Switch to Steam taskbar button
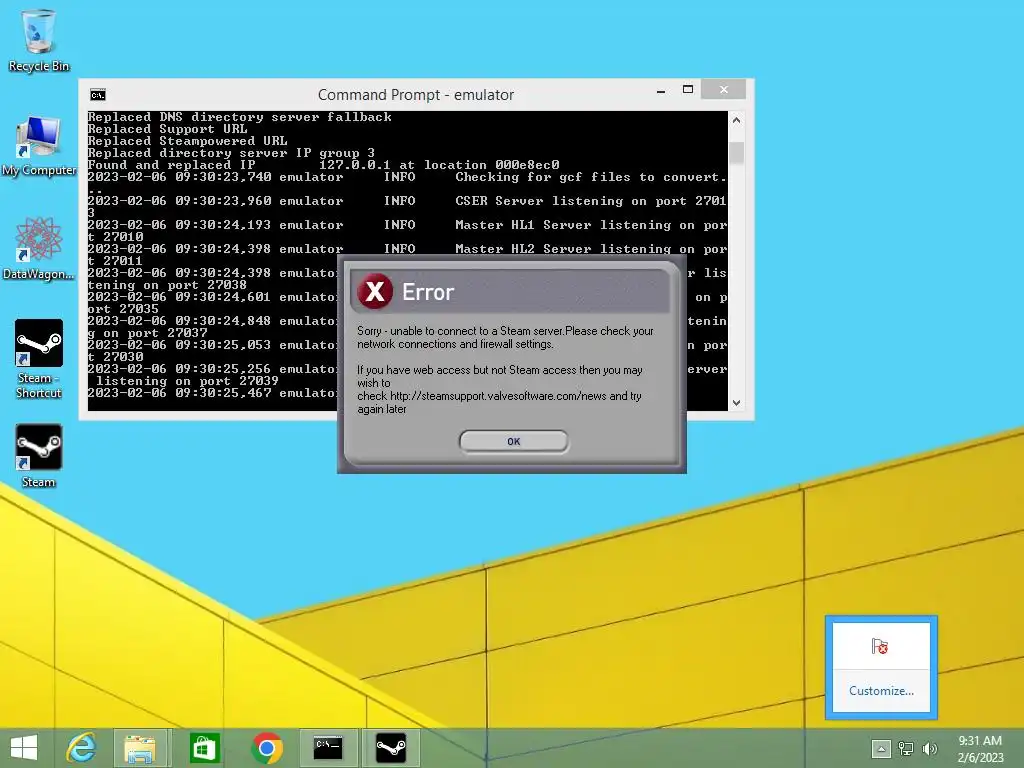 (391, 748)
